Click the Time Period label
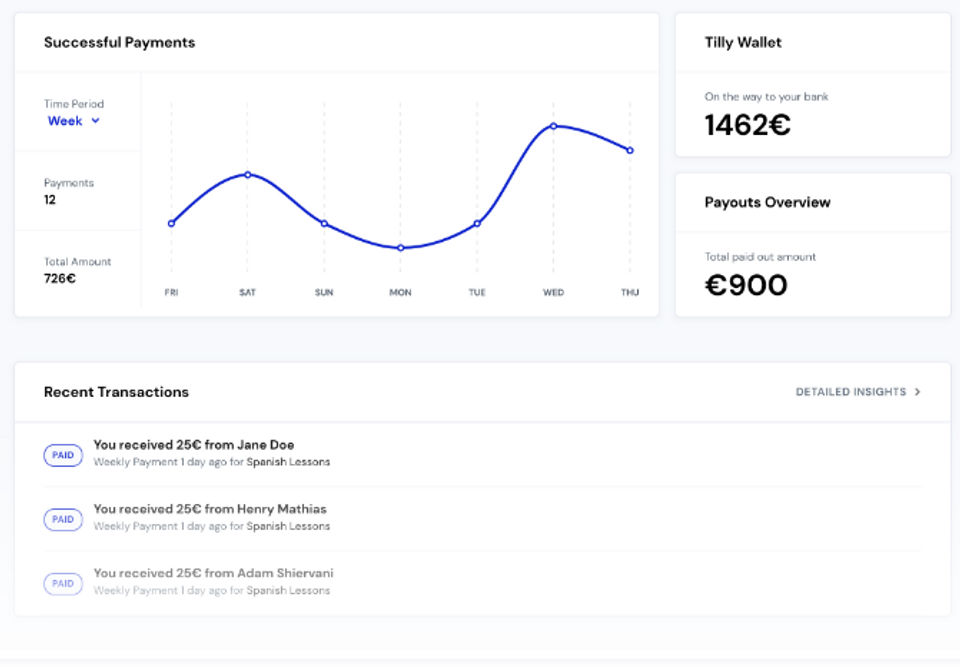960x667 pixels. pos(73,104)
